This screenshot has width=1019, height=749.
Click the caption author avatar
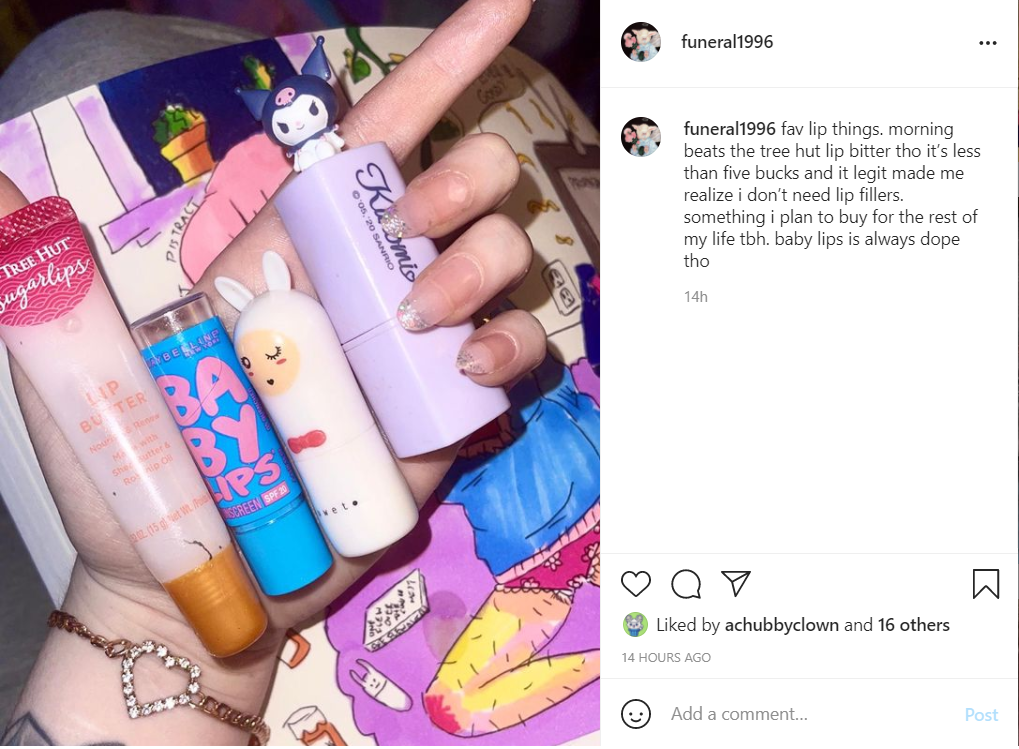click(641, 137)
